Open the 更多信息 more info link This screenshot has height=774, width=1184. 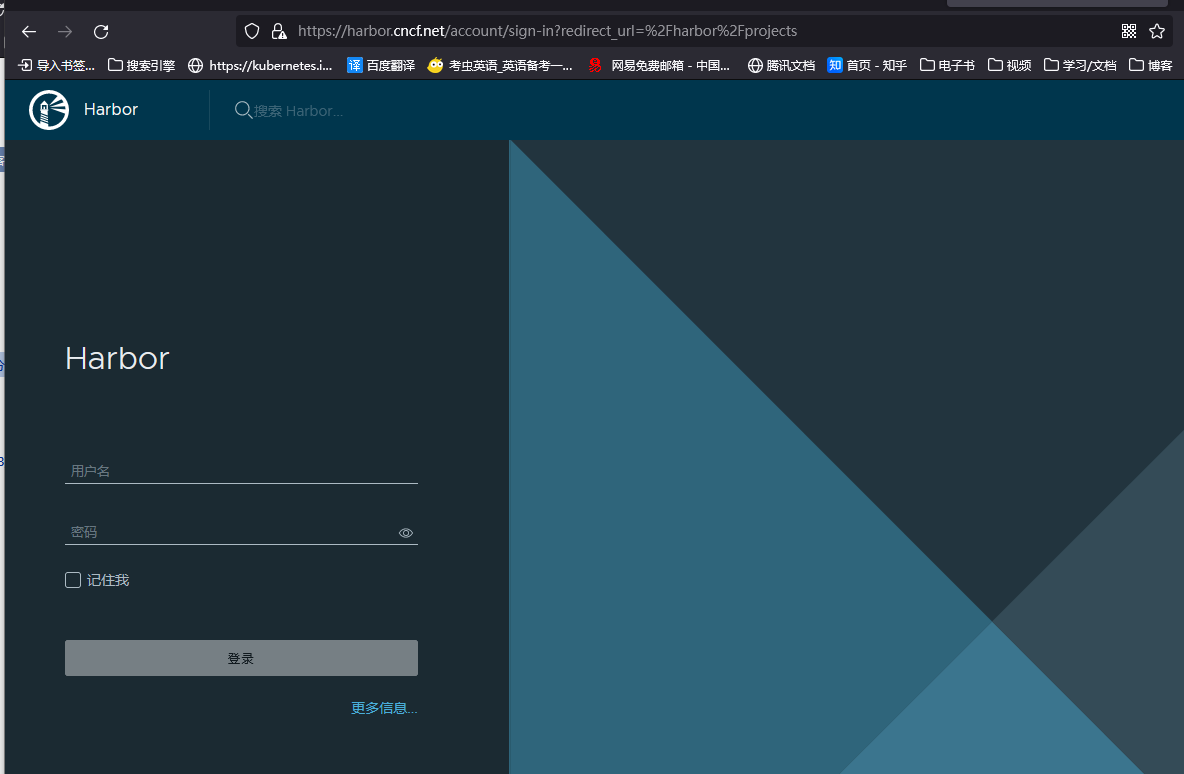pos(384,708)
